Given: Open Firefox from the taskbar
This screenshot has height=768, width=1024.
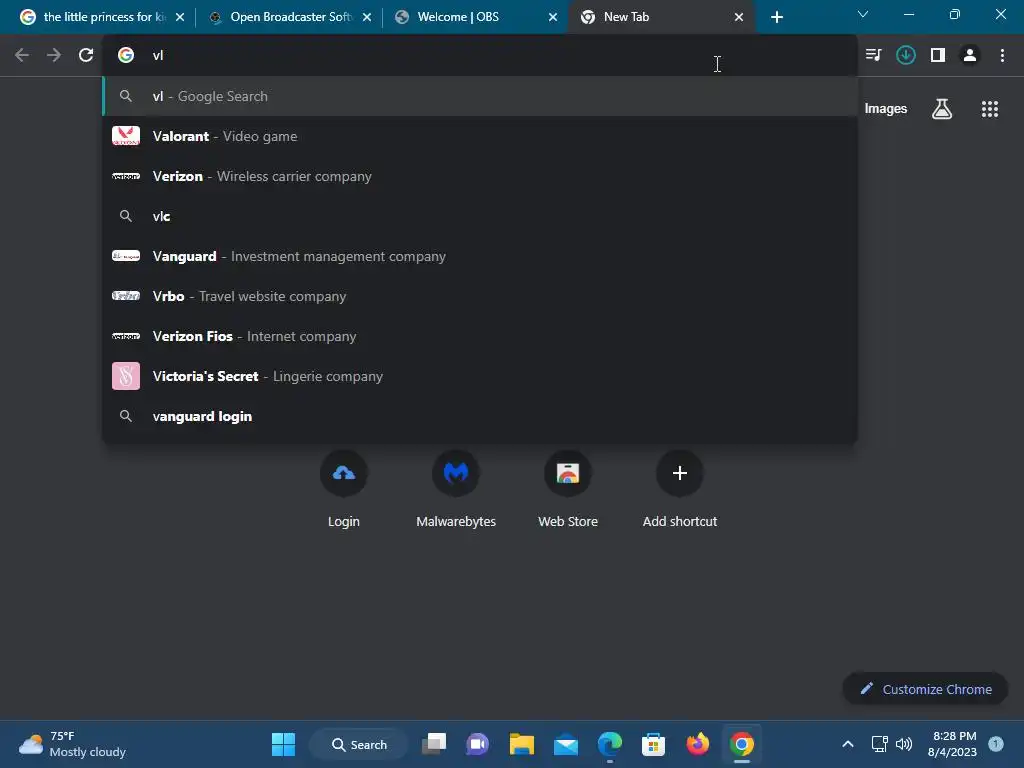Looking at the screenshot, I should pyautogui.click(x=697, y=744).
